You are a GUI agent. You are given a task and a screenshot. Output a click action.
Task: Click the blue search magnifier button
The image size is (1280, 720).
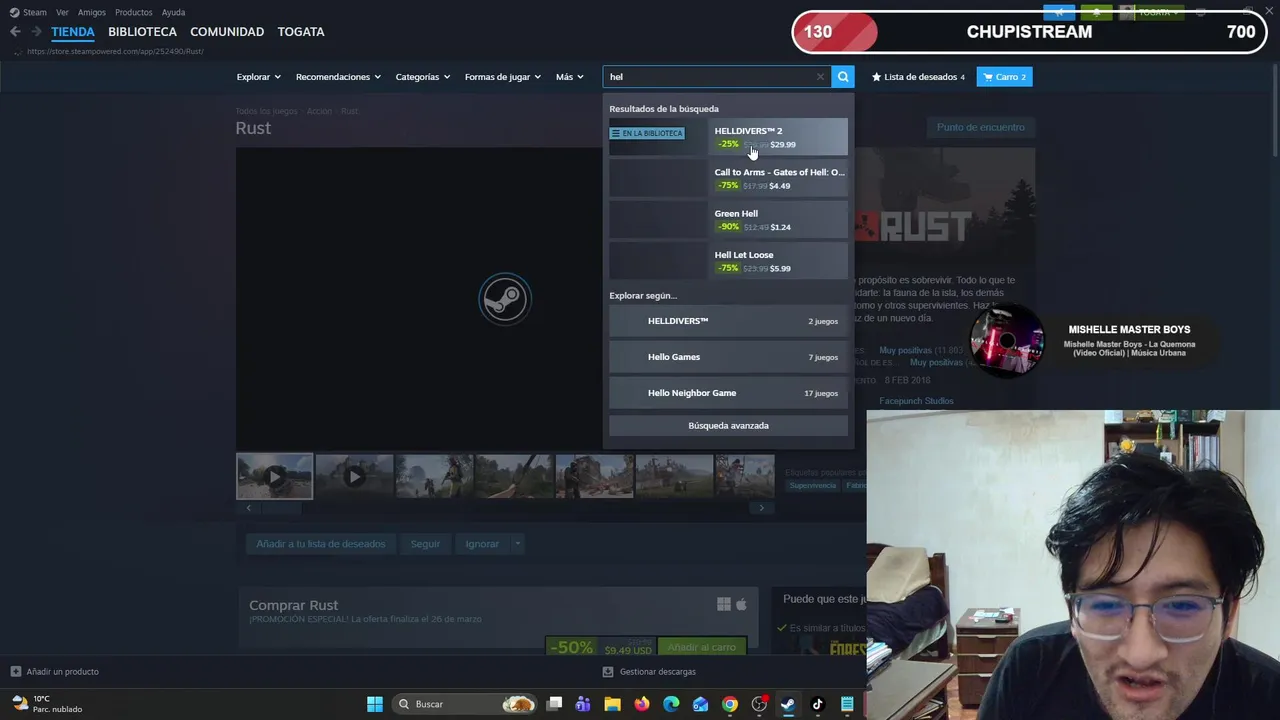(x=843, y=77)
